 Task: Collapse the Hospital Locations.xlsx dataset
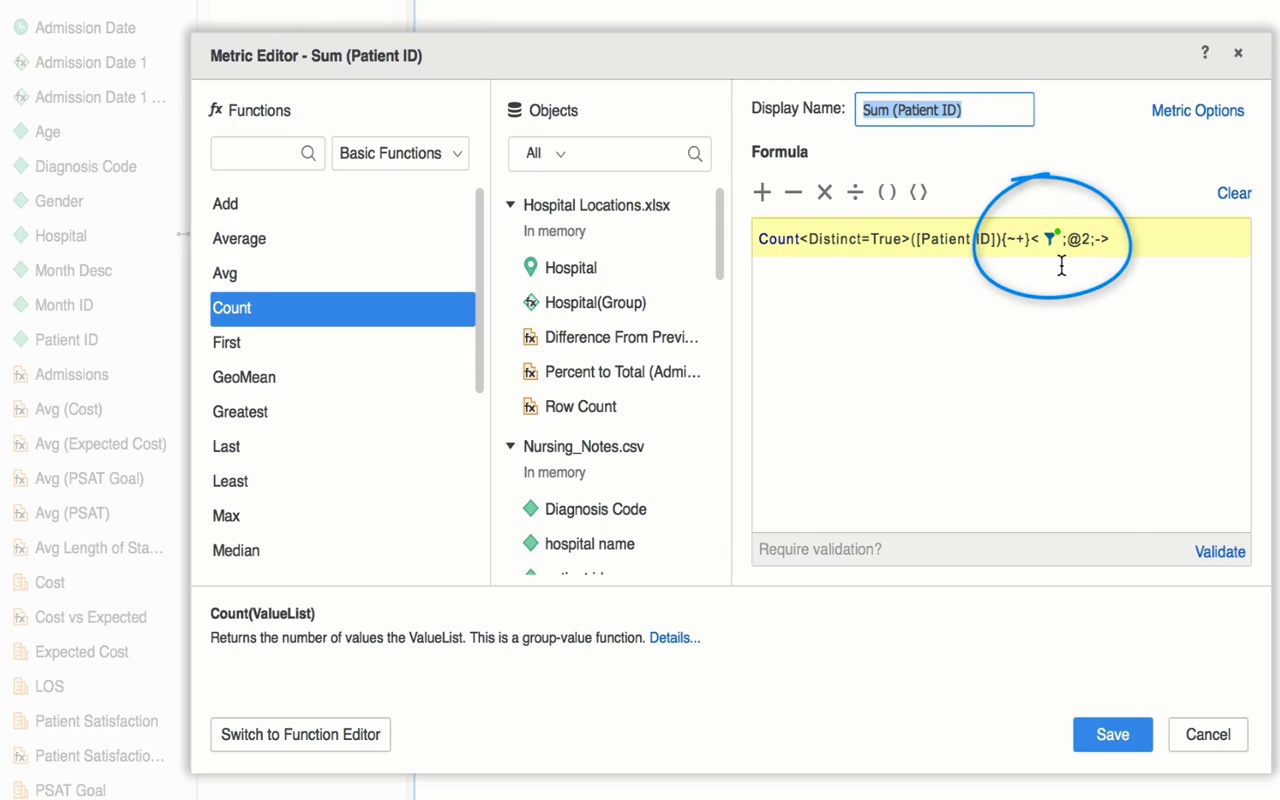511,205
